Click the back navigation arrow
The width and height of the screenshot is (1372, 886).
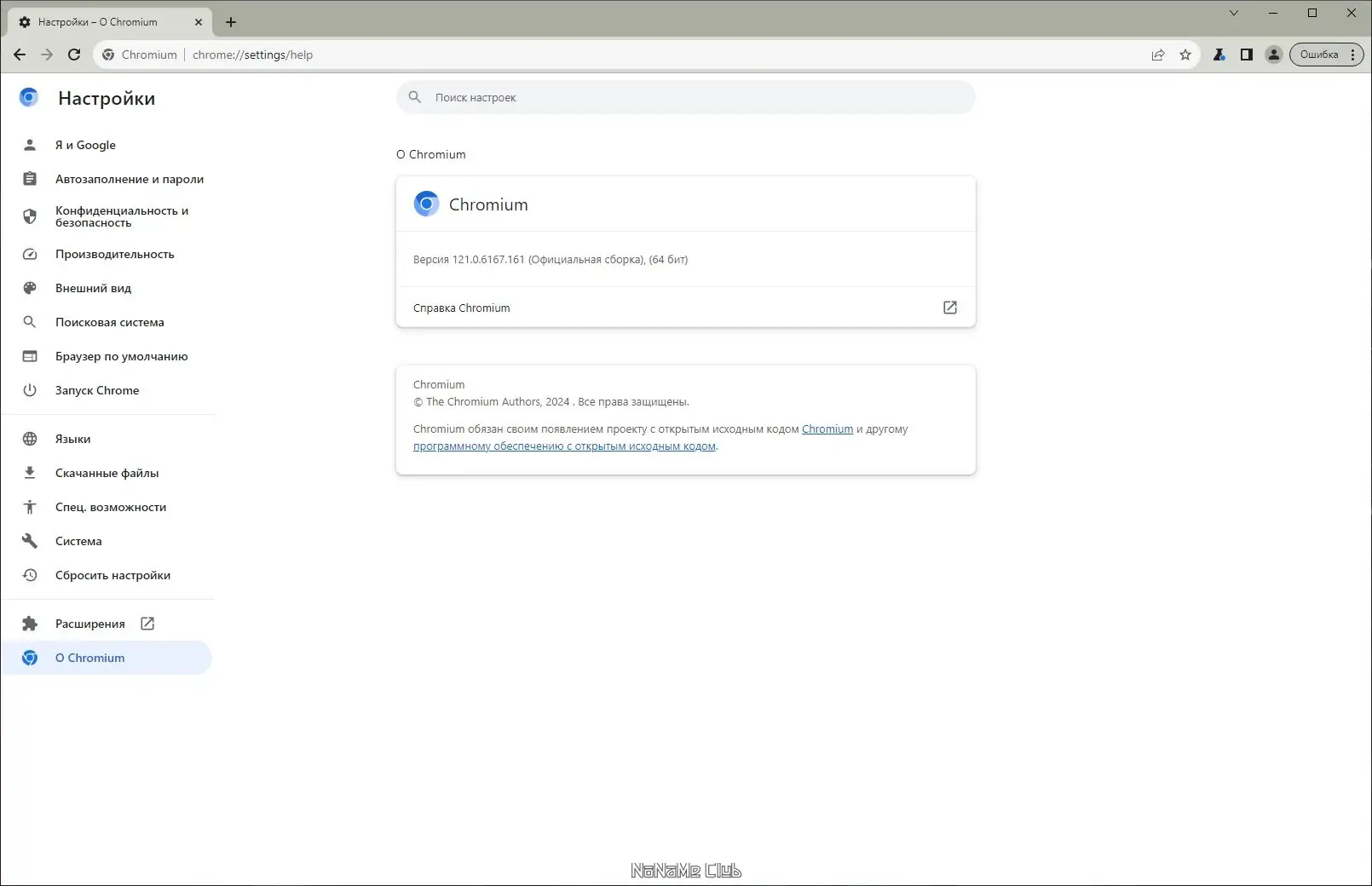click(x=19, y=54)
